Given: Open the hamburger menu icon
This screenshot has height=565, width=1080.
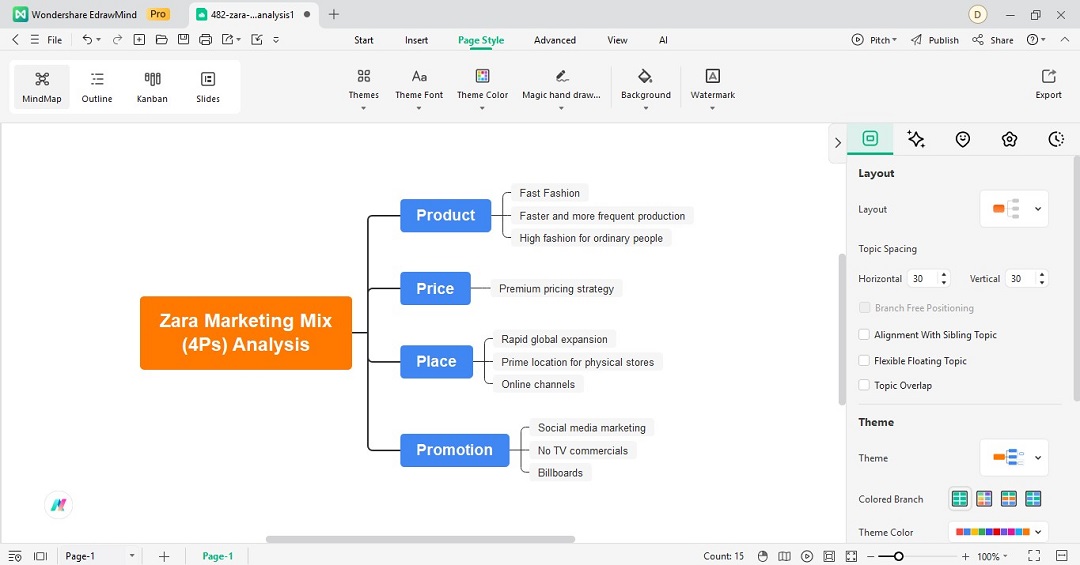Looking at the screenshot, I should click(x=34, y=40).
